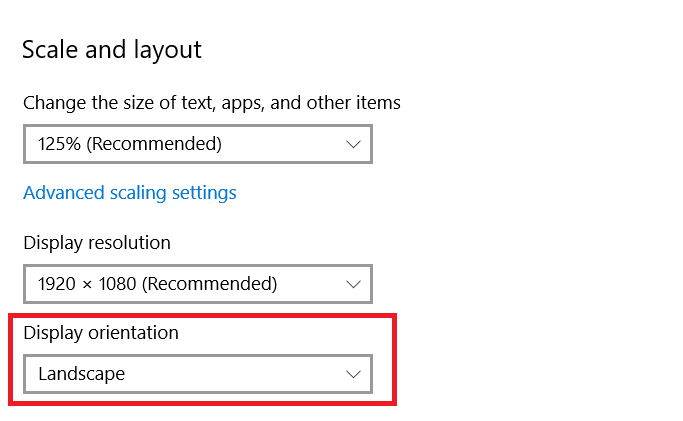Click the word 'orientation' in the label
The height and width of the screenshot is (421, 683).
click(130, 333)
